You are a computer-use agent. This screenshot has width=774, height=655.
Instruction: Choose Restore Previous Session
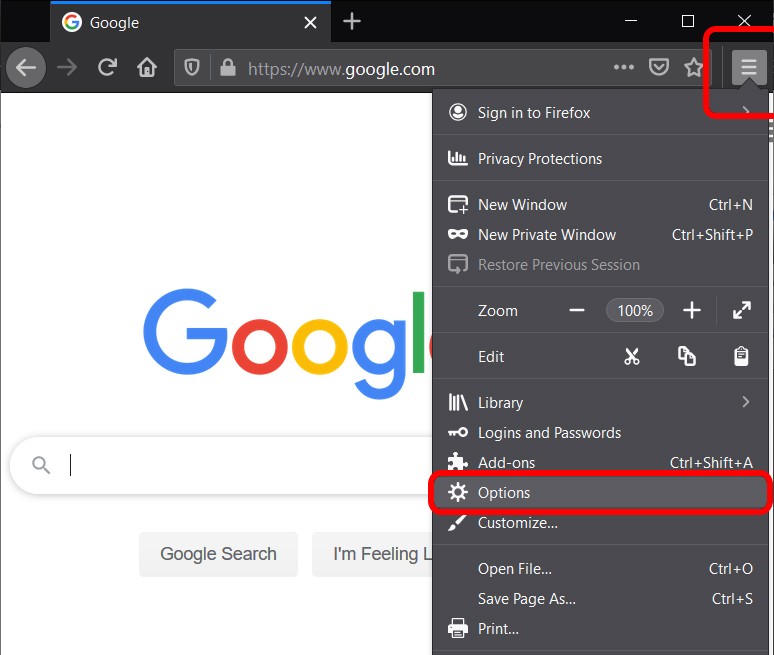click(600, 265)
